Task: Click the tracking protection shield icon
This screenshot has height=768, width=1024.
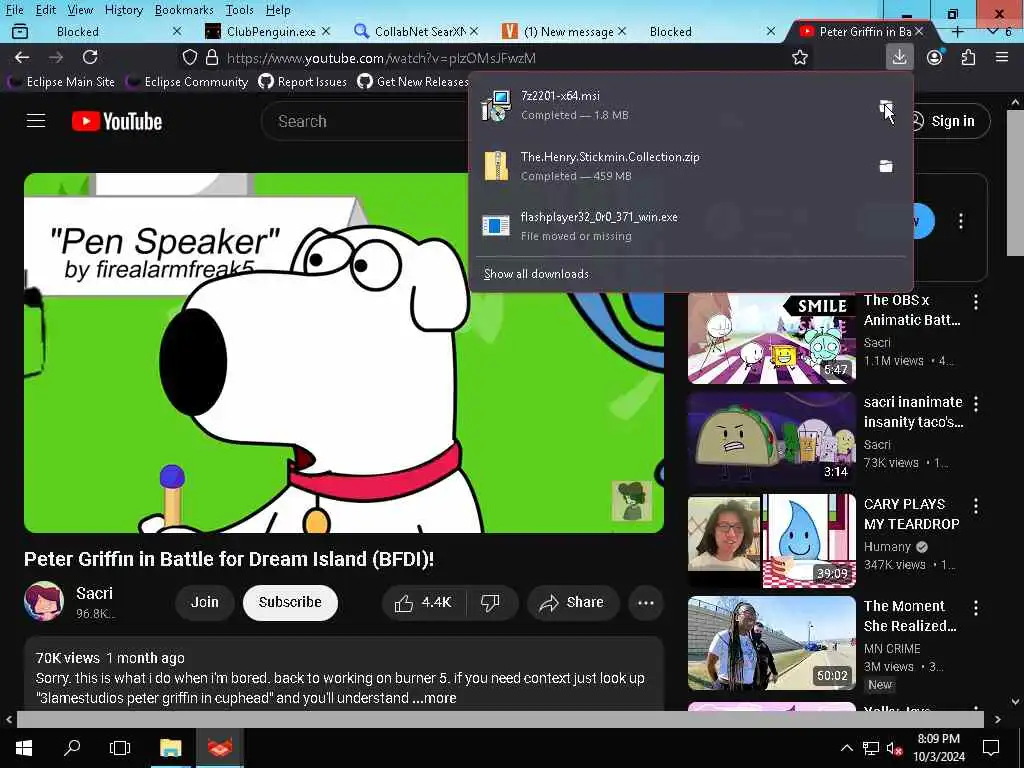Action: click(189, 57)
